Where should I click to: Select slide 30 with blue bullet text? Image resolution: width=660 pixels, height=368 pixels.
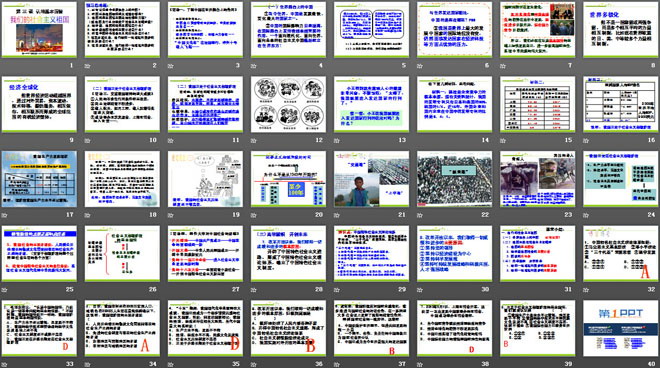pos(455,253)
